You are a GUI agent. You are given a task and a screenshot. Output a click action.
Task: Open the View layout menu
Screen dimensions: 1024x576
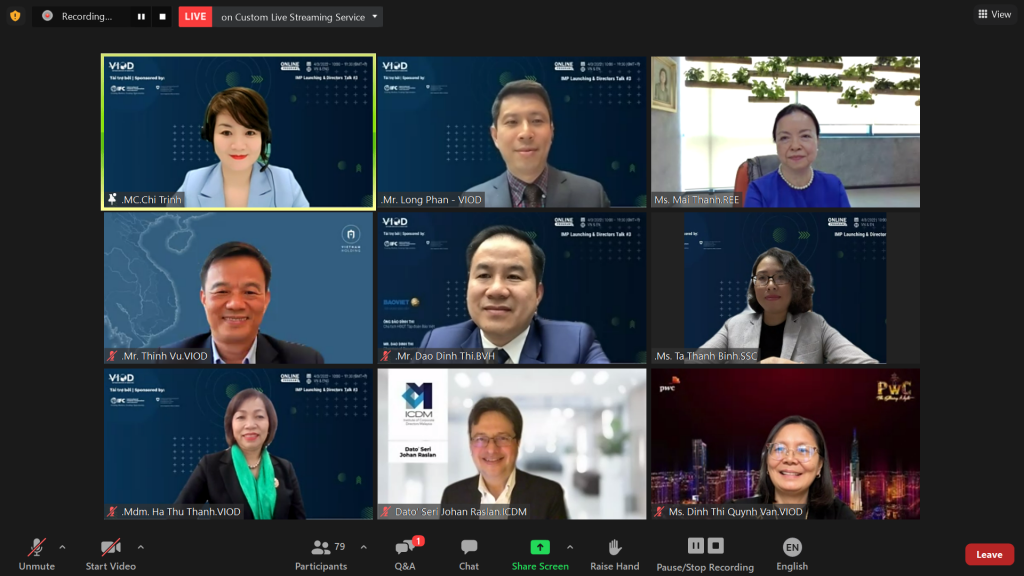click(x=994, y=14)
